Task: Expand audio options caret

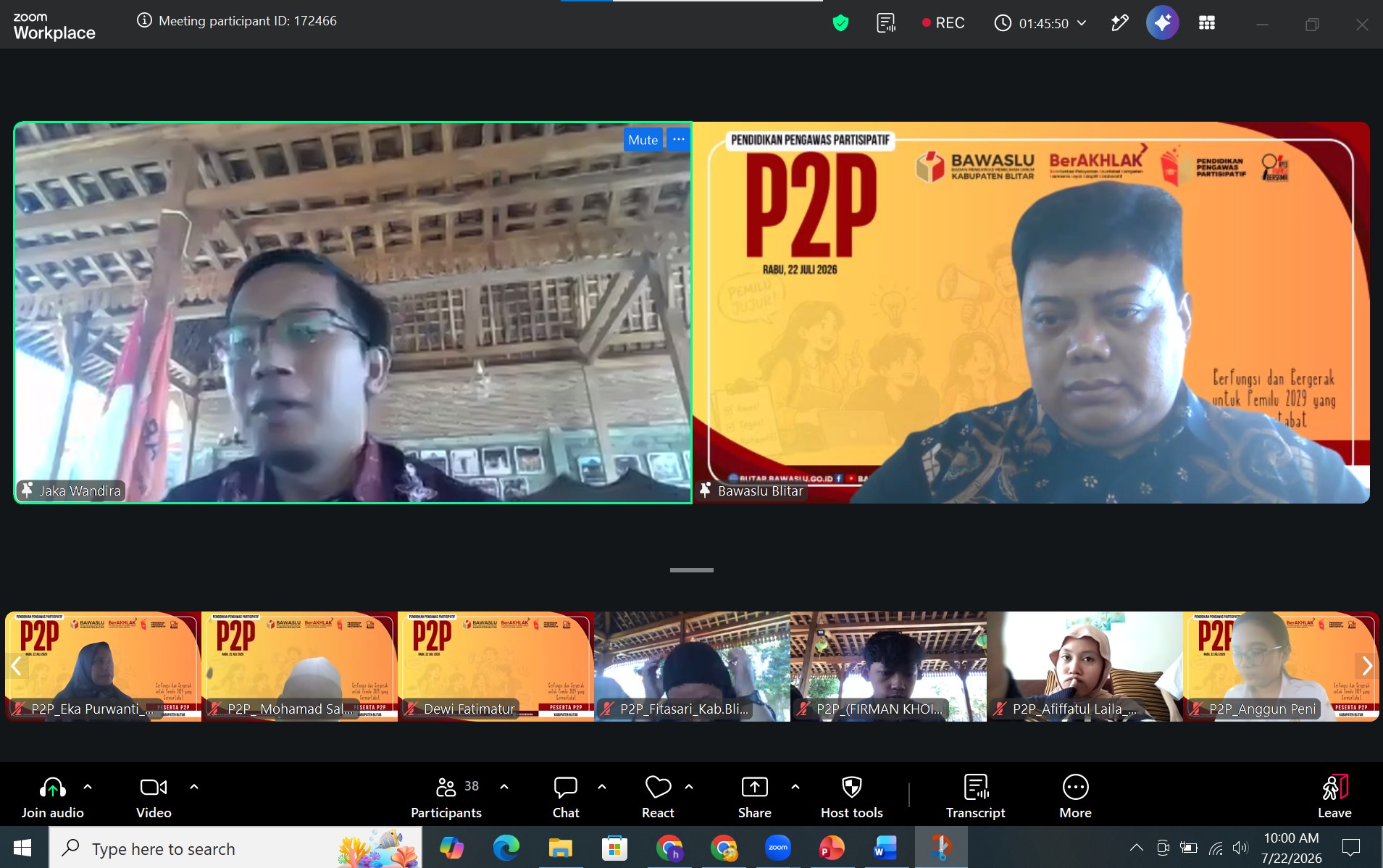Action: pos(88,786)
